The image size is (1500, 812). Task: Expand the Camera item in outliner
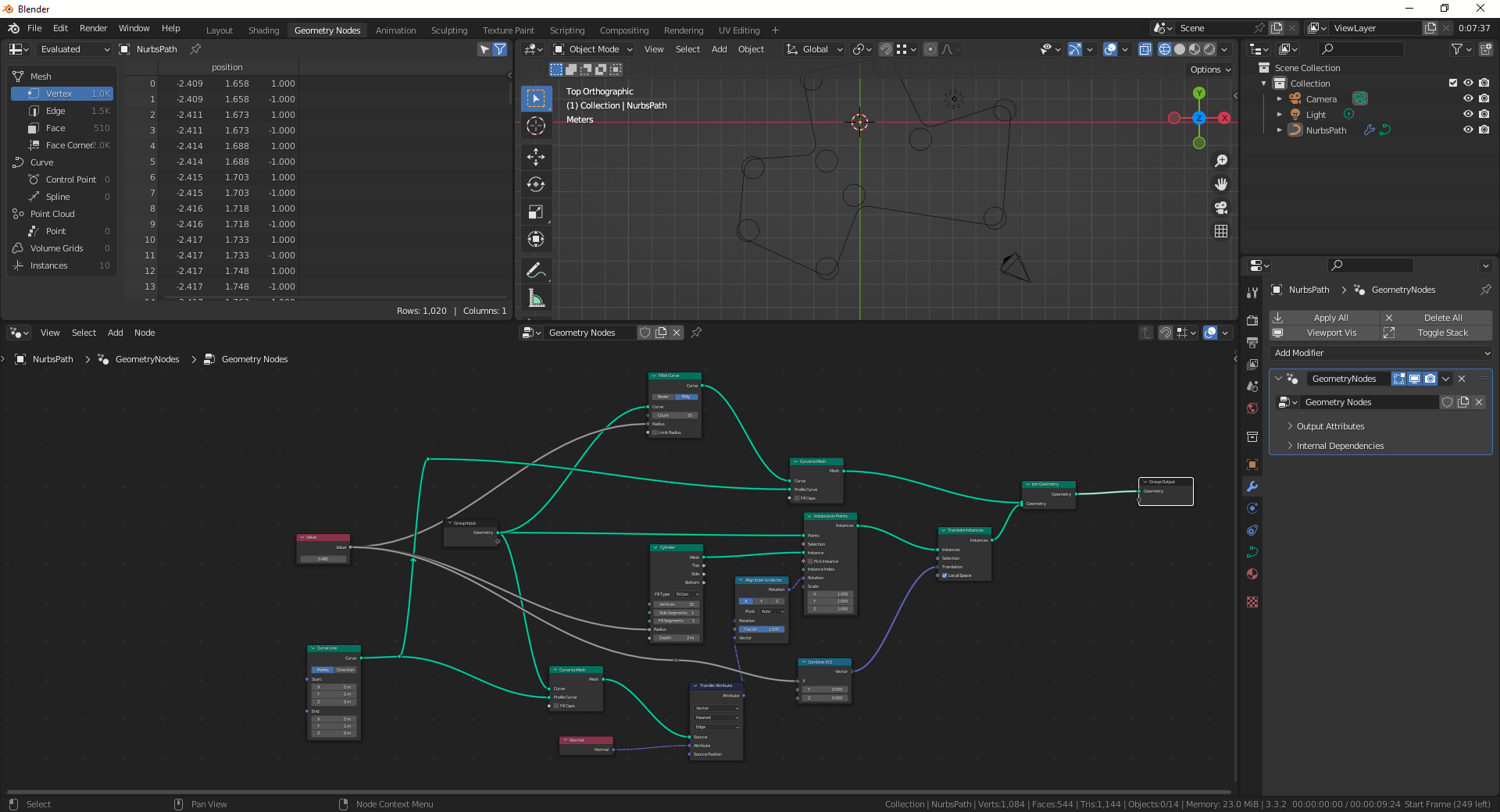1279,99
